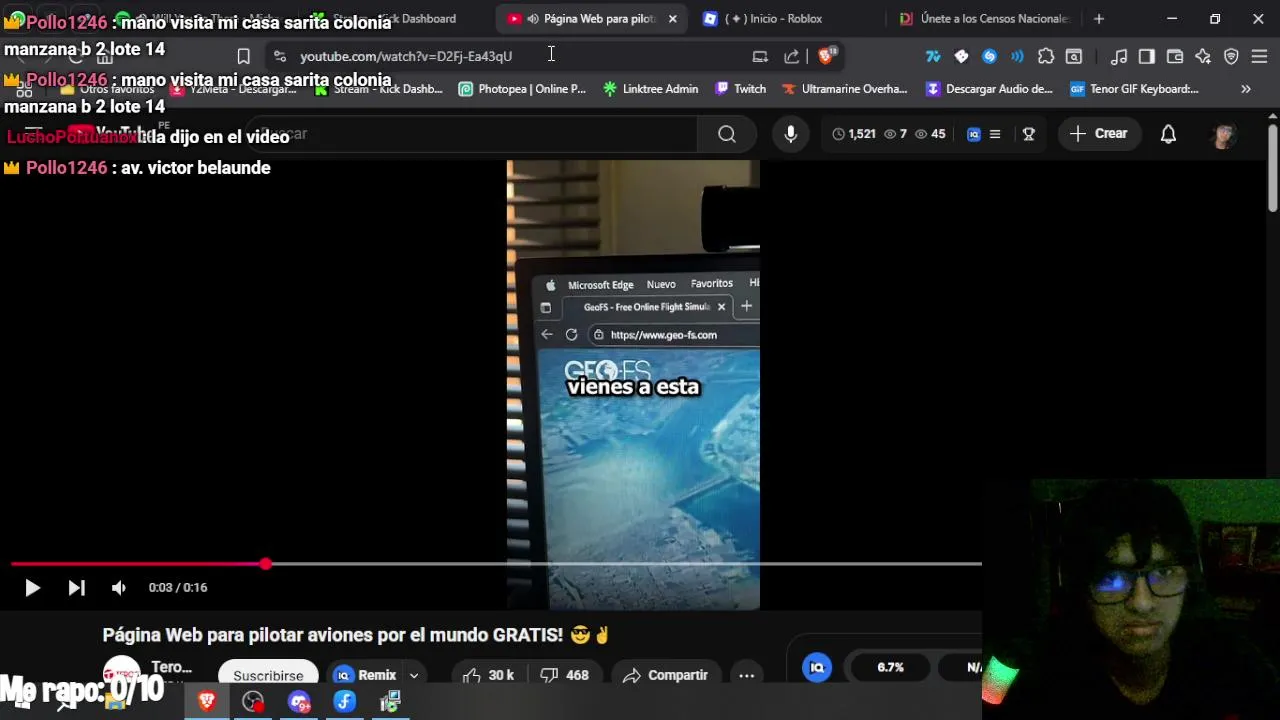Close the active YouTube tab

pos(672,19)
